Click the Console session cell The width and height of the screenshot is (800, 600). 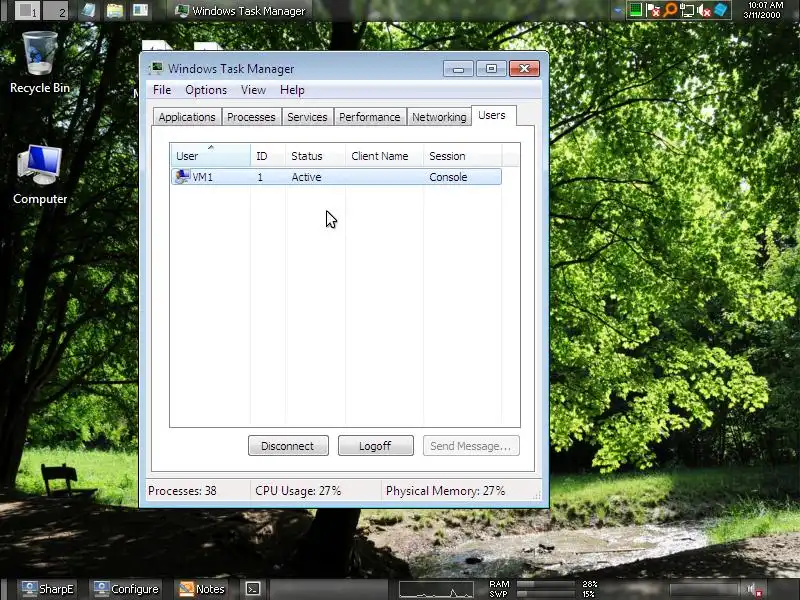click(x=448, y=177)
